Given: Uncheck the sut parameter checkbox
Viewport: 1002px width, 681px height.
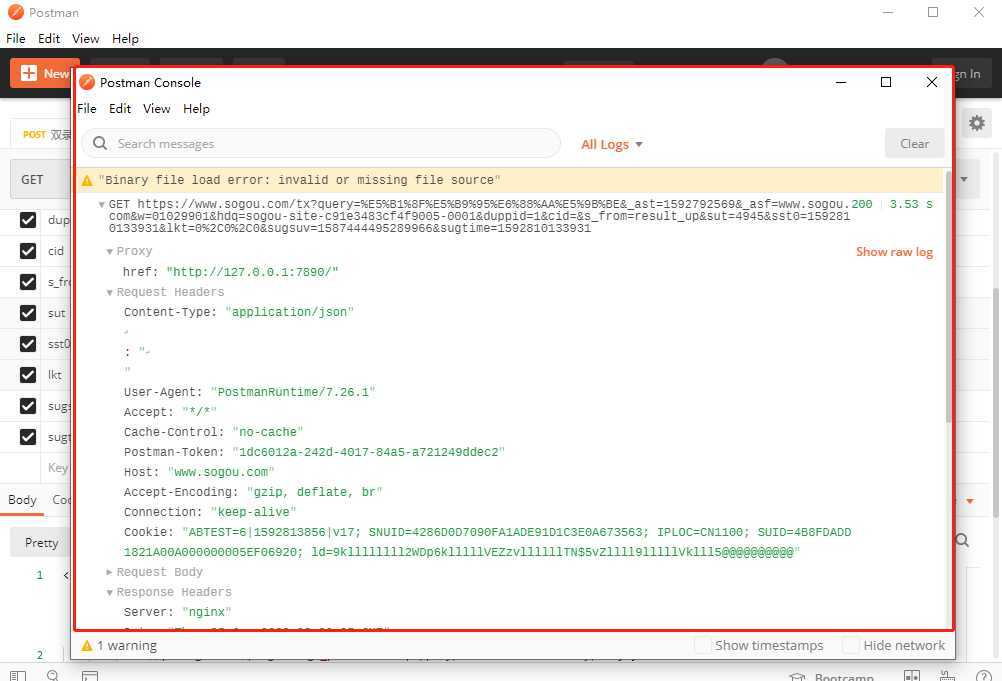Looking at the screenshot, I should (28, 313).
